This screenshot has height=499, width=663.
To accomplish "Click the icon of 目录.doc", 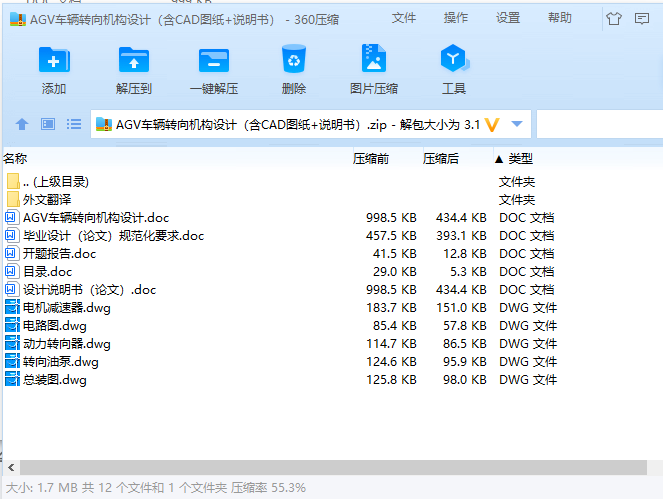I will coord(11,271).
